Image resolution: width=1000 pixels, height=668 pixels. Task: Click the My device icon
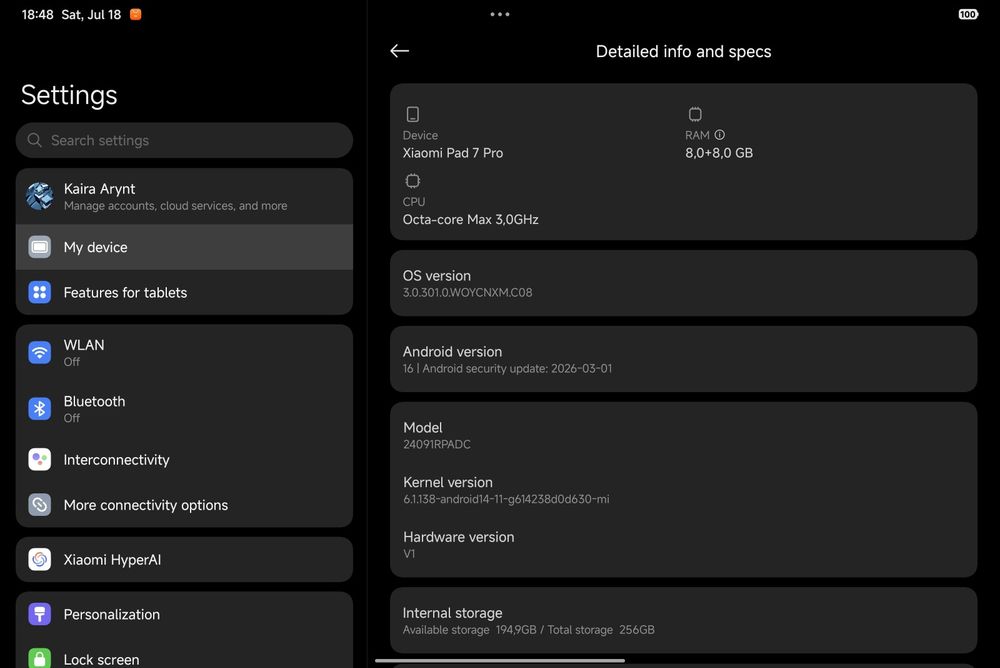coord(40,247)
